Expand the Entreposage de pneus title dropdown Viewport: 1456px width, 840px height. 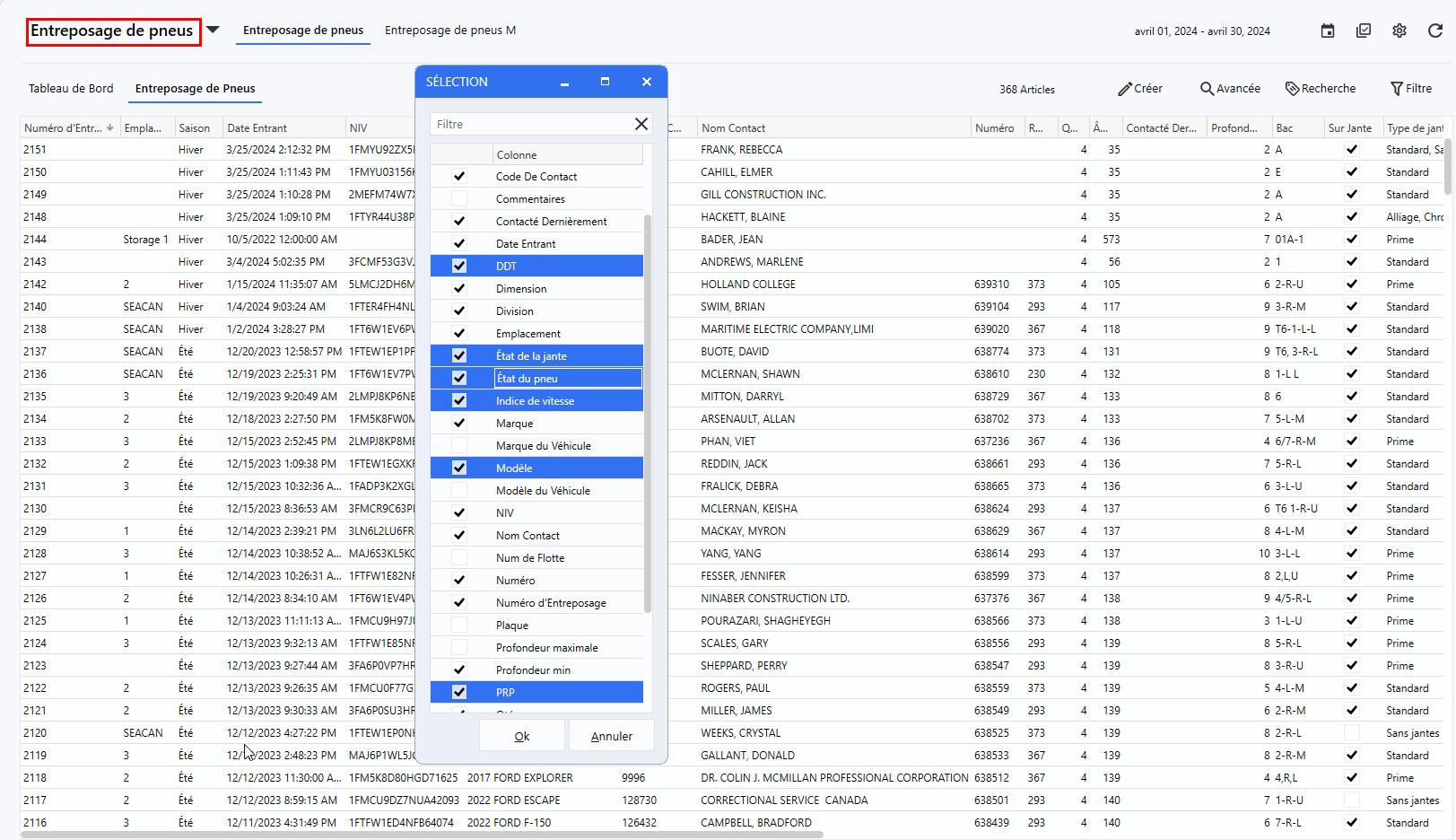point(213,30)
